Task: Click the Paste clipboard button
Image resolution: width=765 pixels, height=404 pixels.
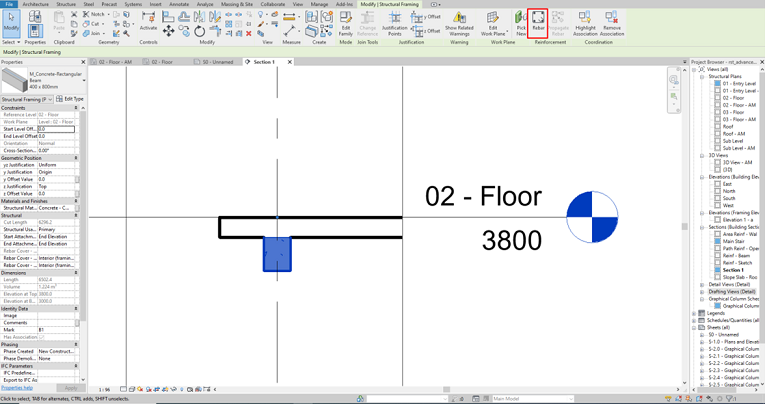Action: pyautogui.click(x=59, y=21)
